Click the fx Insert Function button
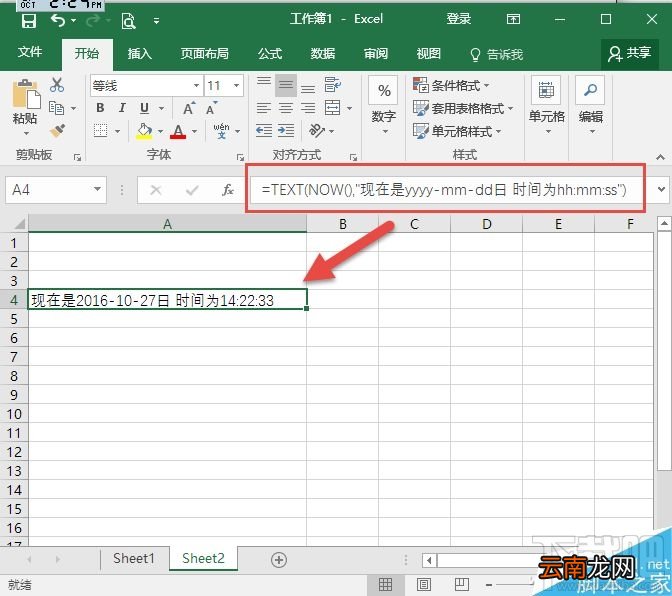672x596 pixels. click(228, 189)
